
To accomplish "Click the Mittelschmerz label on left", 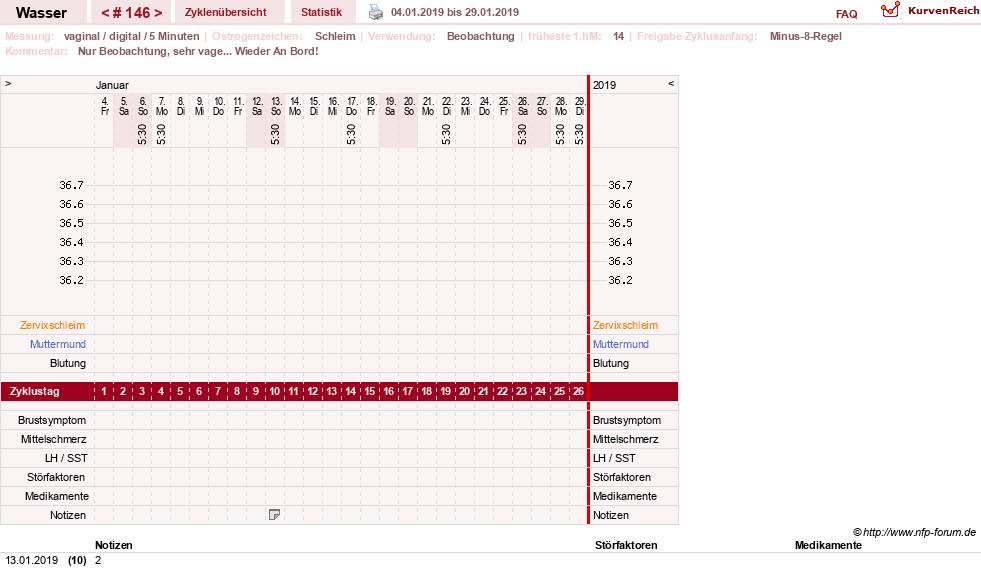I will pos(53,439).
